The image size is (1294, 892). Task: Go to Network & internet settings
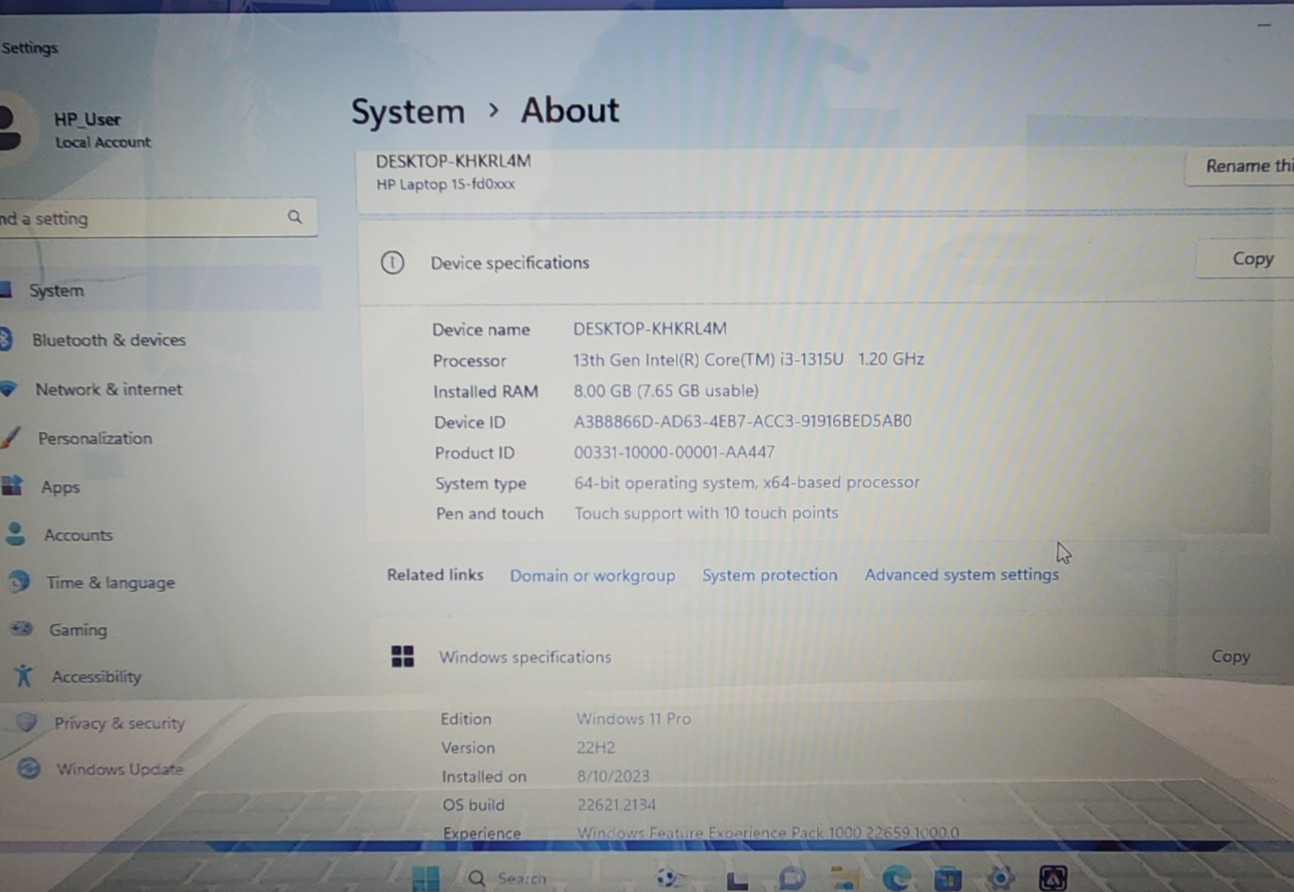[108, 389]
